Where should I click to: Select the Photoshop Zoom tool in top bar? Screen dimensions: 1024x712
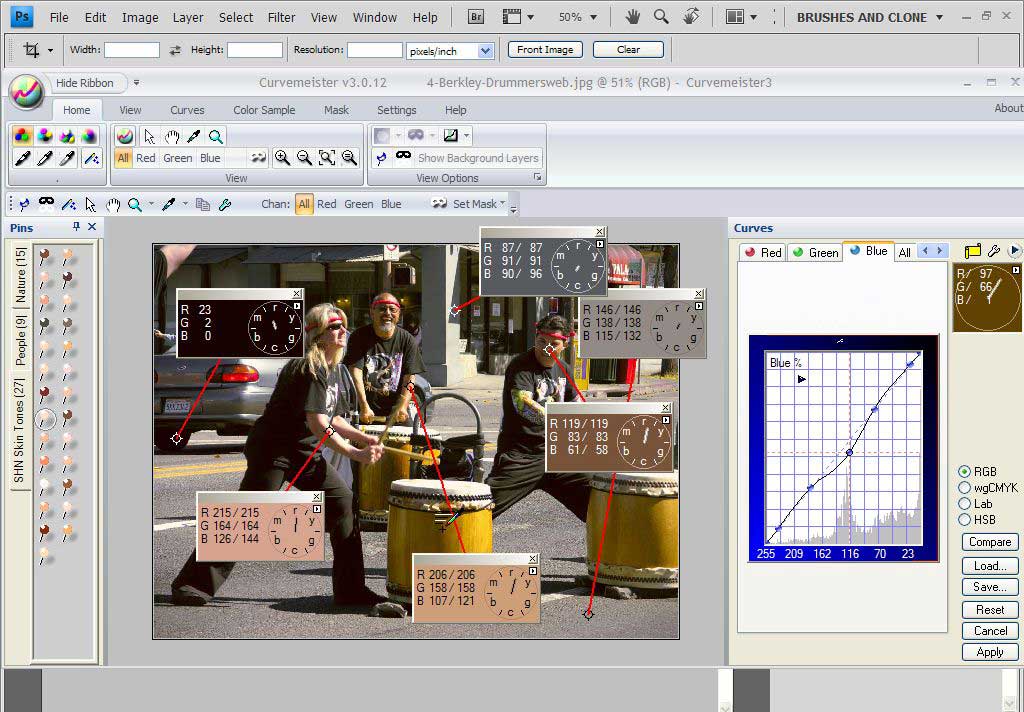tap(661, 17)
